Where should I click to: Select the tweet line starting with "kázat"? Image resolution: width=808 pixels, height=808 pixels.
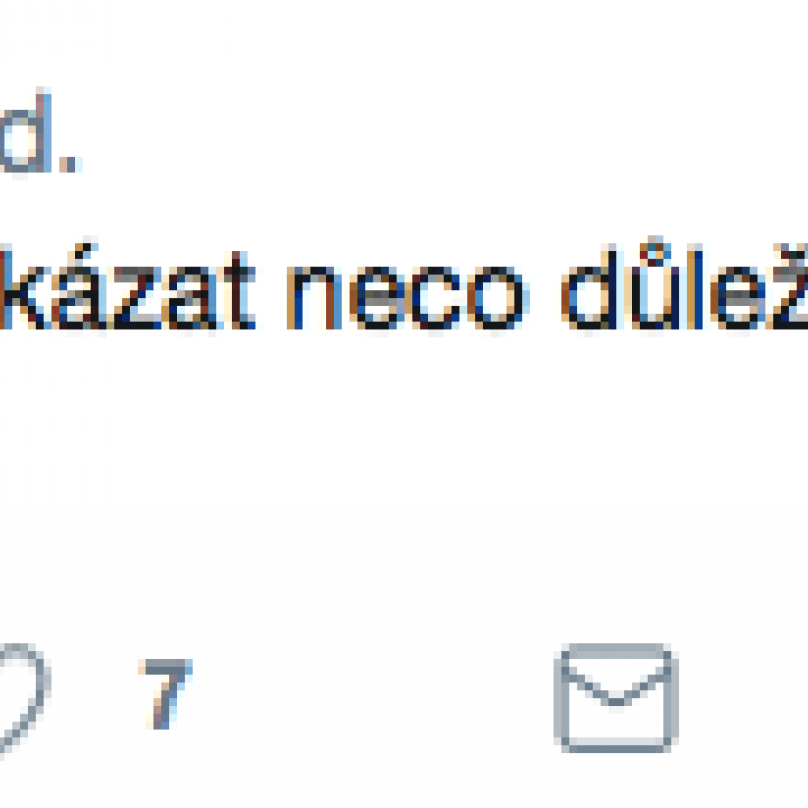(404, 286)
